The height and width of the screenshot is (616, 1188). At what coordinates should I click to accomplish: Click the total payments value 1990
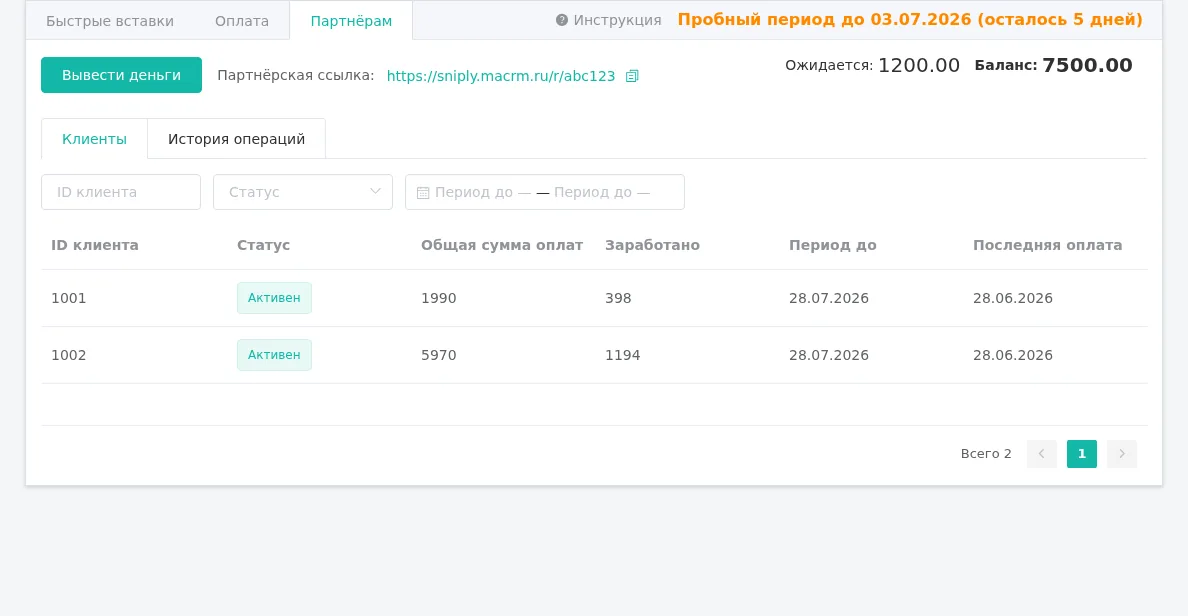[x=439, y=299]
